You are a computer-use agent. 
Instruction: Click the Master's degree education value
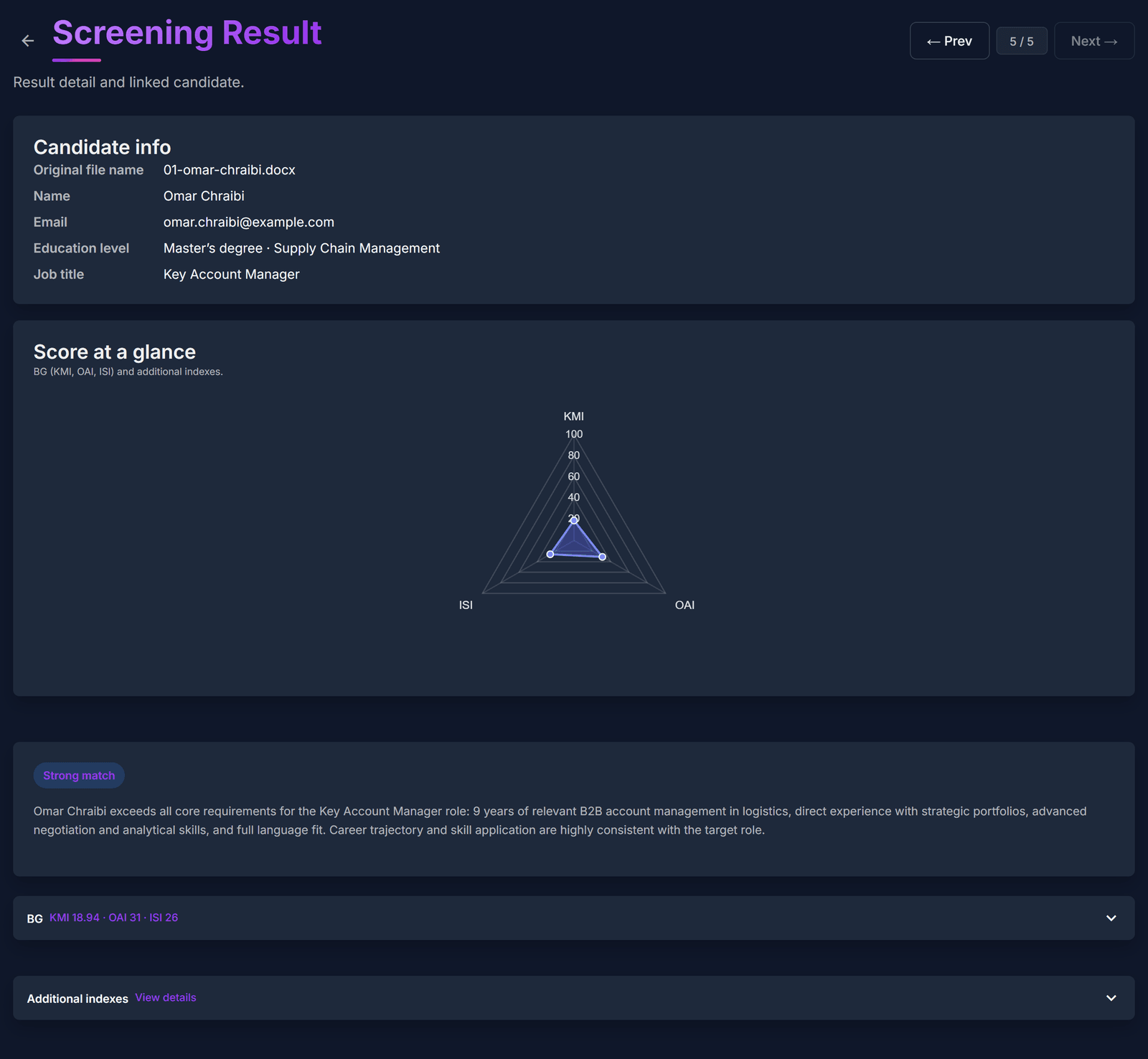coord(301,248)
